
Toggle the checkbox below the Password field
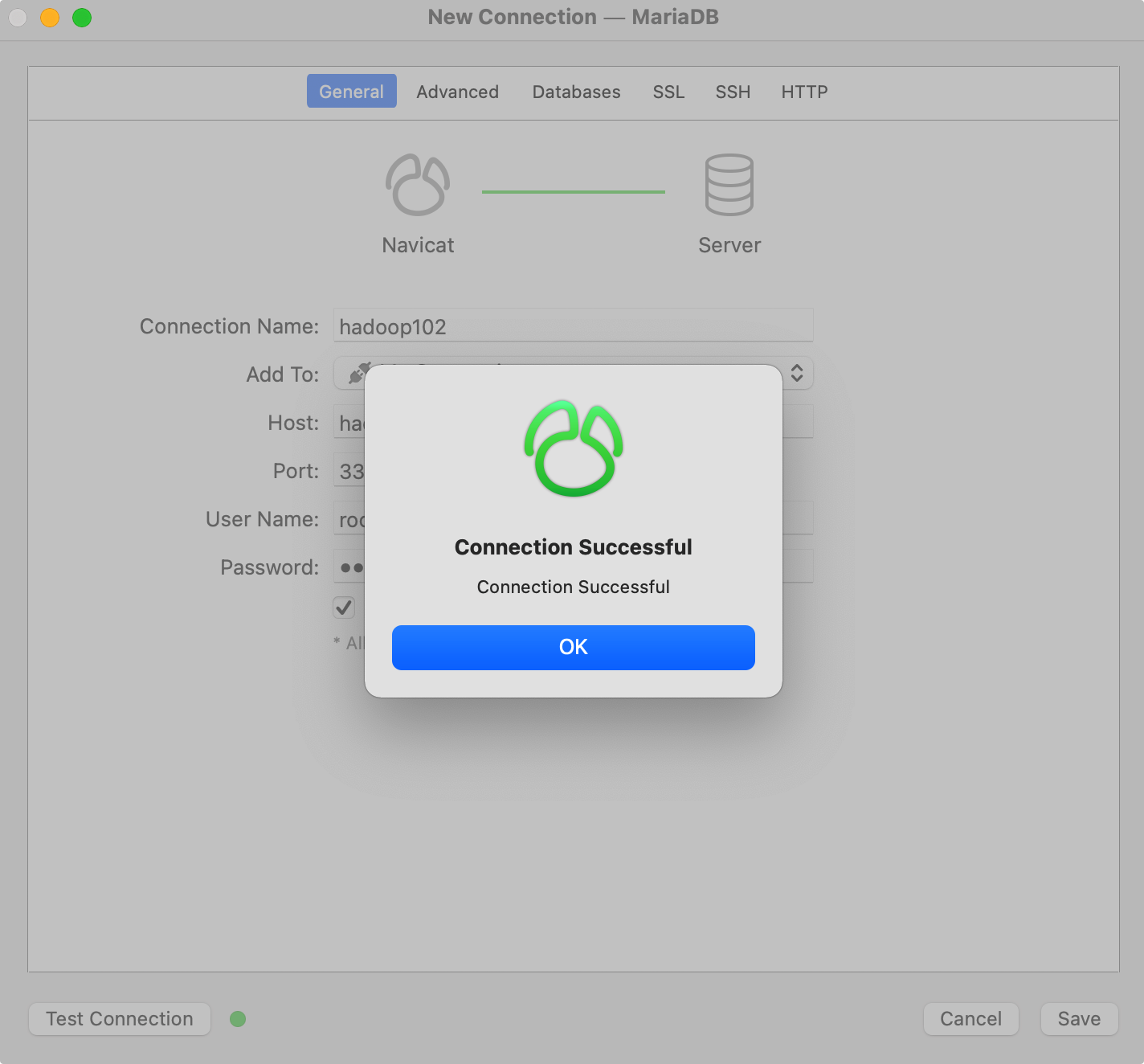coord(344,608)
